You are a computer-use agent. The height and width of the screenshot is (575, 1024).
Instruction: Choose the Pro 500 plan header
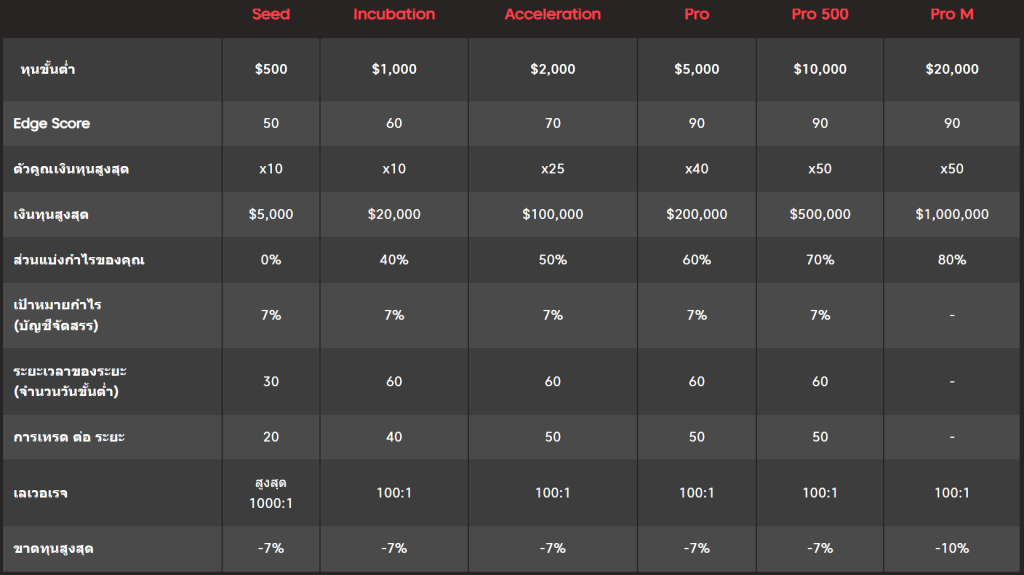820,15
